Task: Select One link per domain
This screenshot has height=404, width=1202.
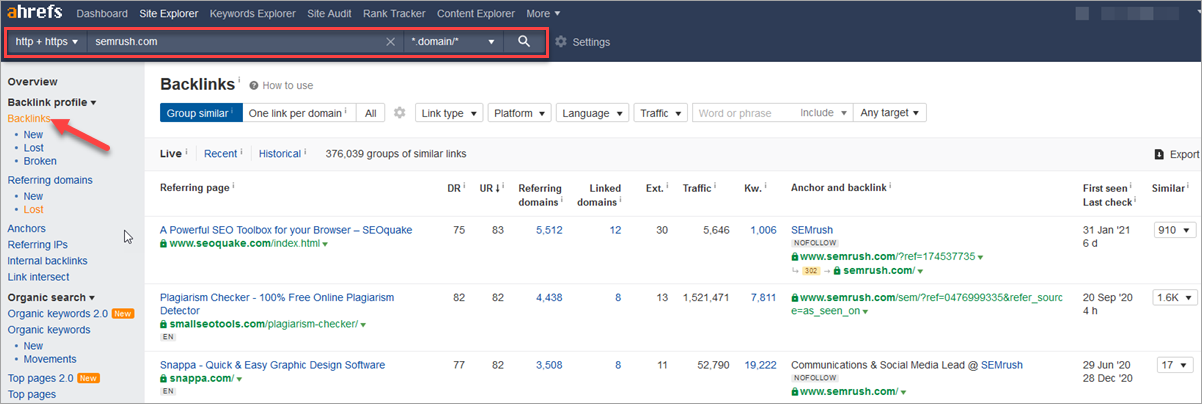Action: (x=298, y=113)
